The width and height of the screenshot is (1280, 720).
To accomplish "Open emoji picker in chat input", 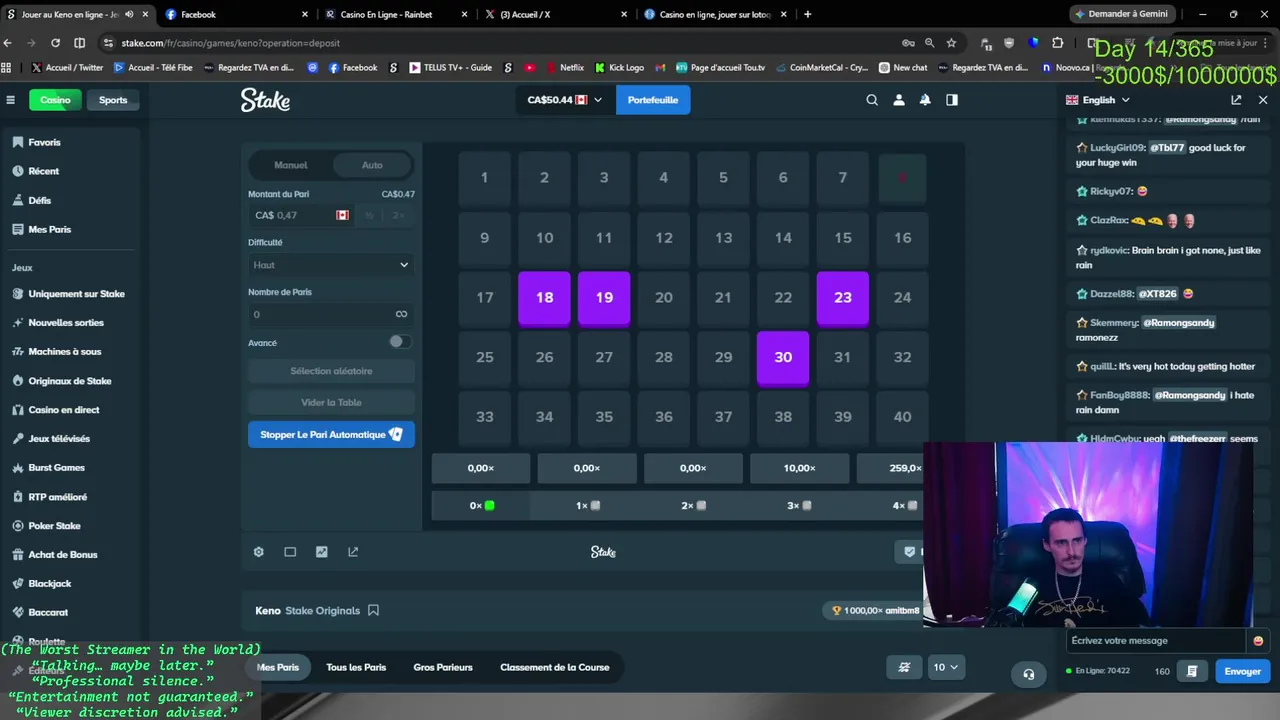I will pos(1258,641).
